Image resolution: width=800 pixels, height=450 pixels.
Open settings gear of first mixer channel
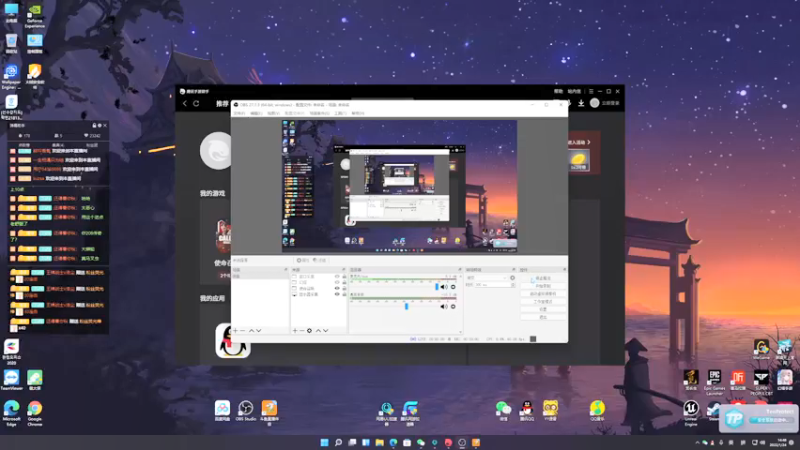pos(453,287)
